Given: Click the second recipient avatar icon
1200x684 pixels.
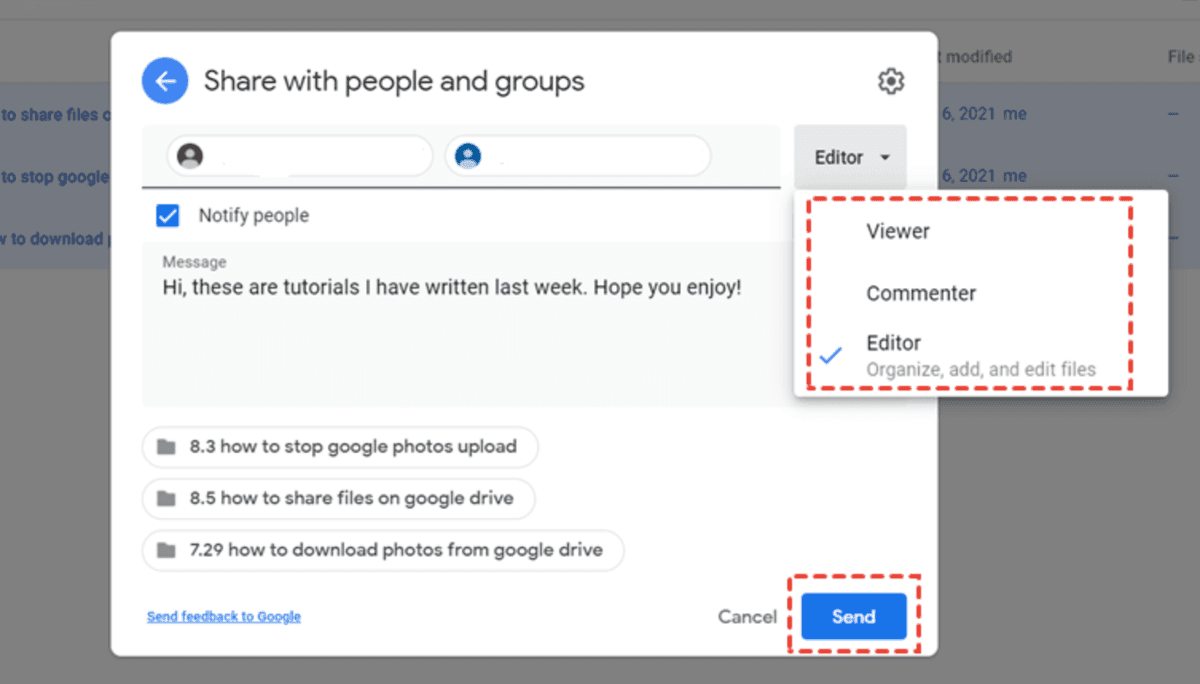Looking at the screenshot, I should [466, 156].
